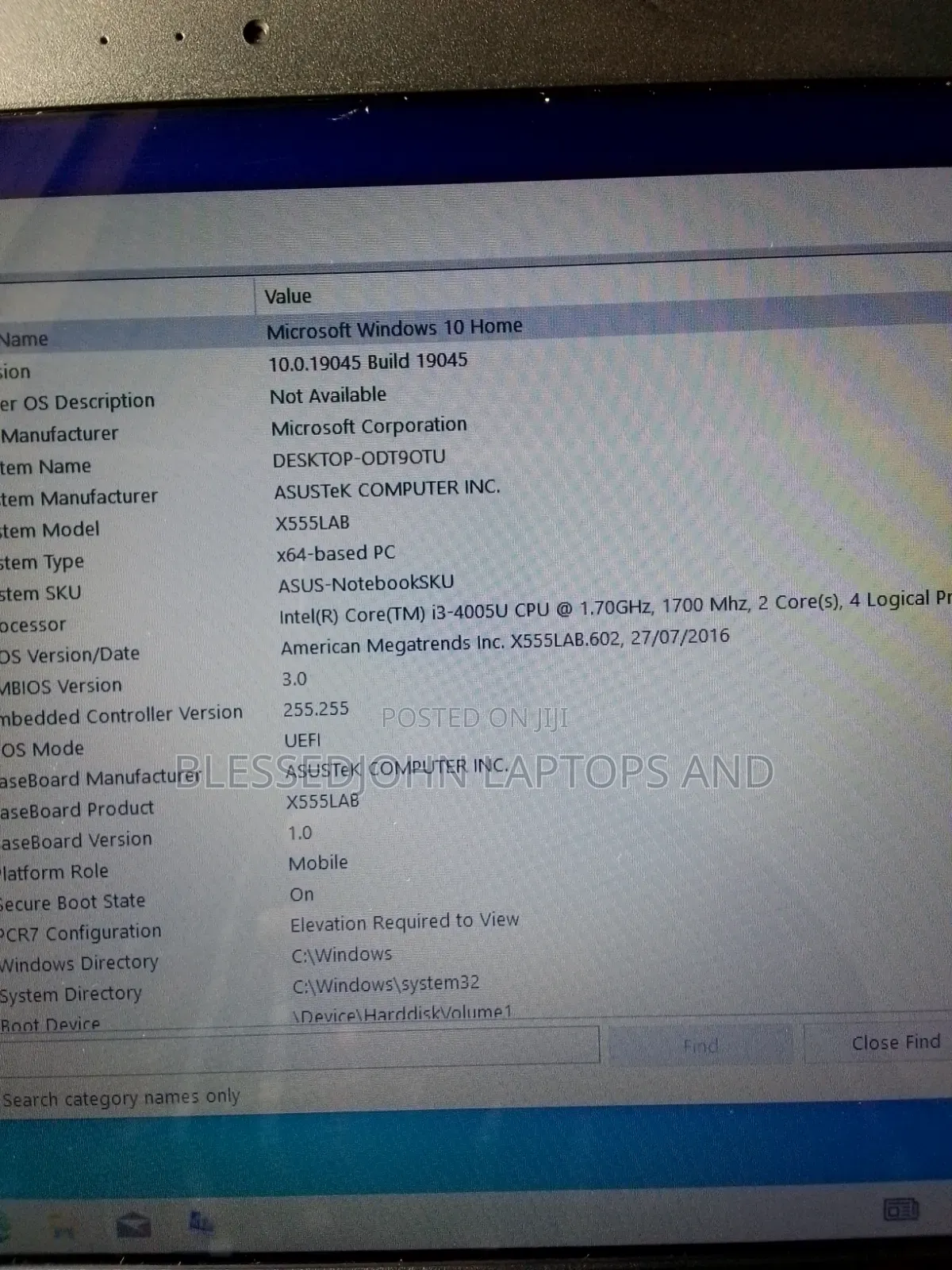952x1270 pixels.
Task: Select the BaseBoard Version row label
Action: 76,841
